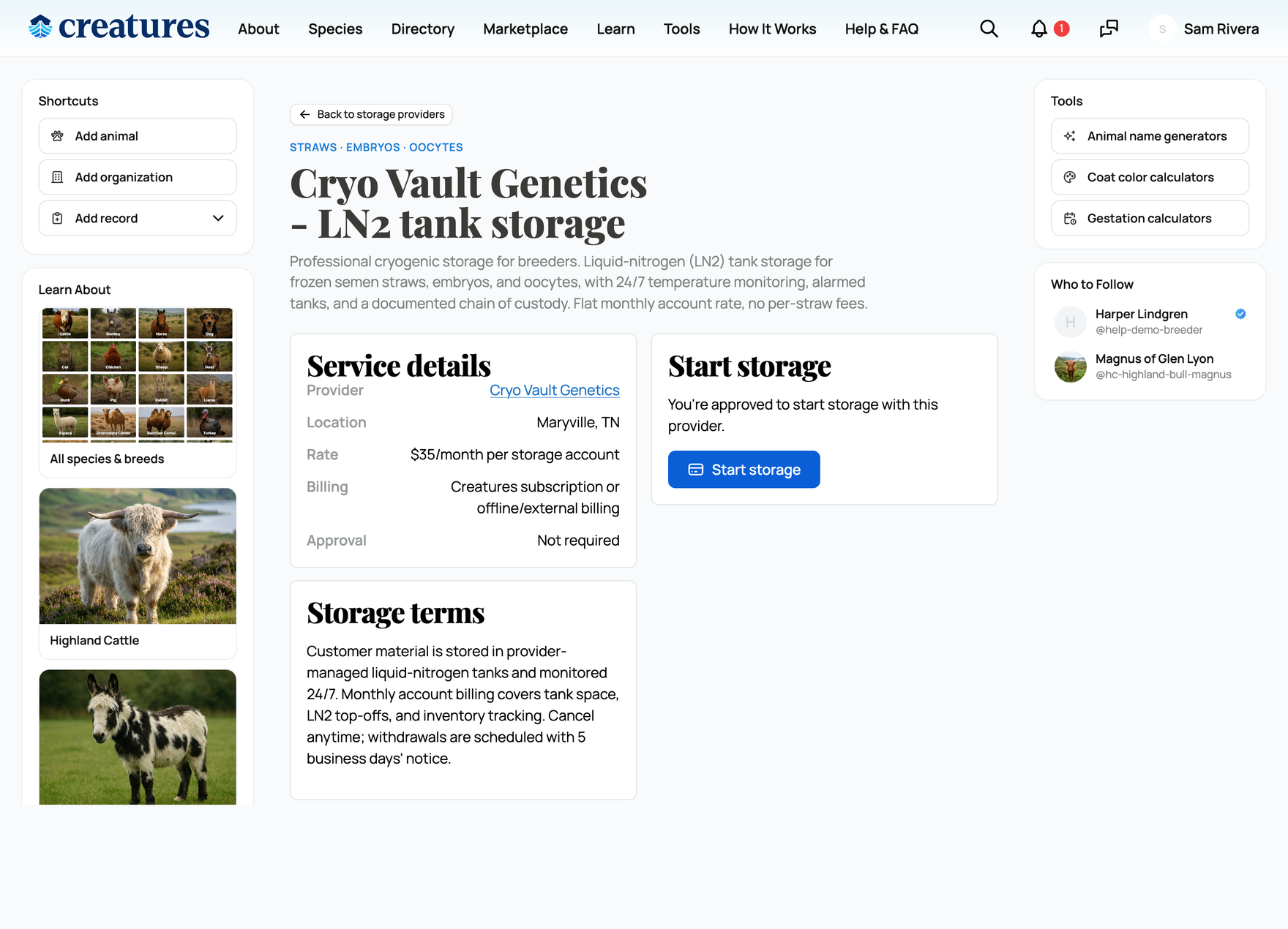Open All species & breeds thumbnail grid

click(138, 375)
